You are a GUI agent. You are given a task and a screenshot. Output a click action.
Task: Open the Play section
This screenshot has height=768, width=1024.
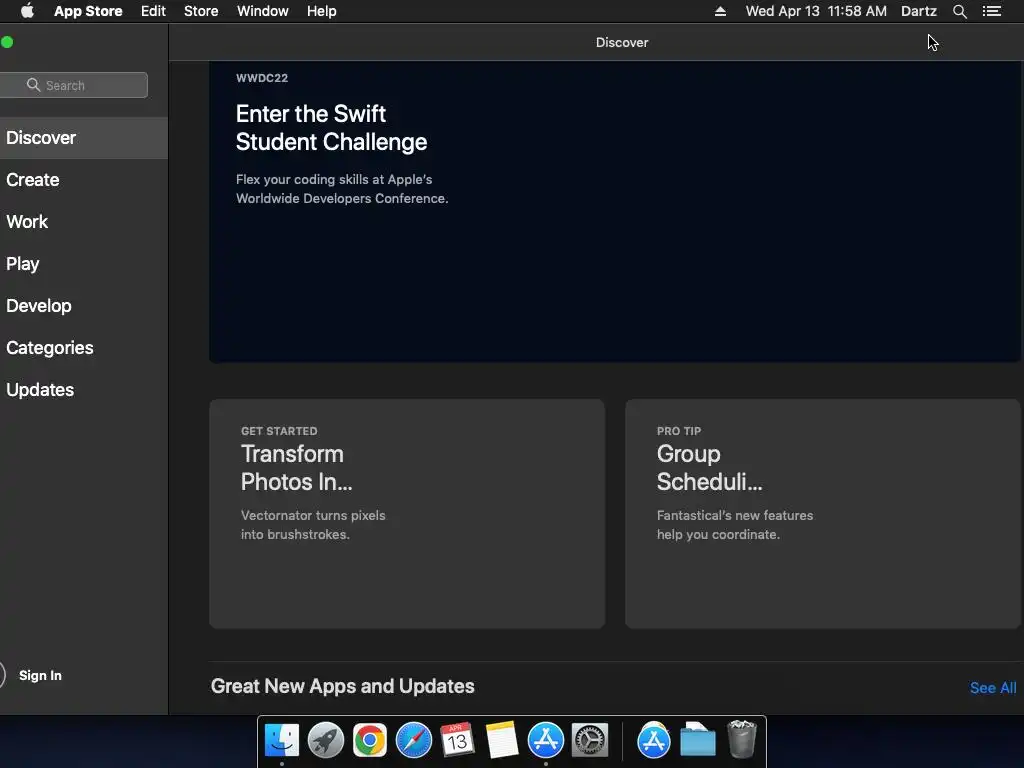coord(84,264)
